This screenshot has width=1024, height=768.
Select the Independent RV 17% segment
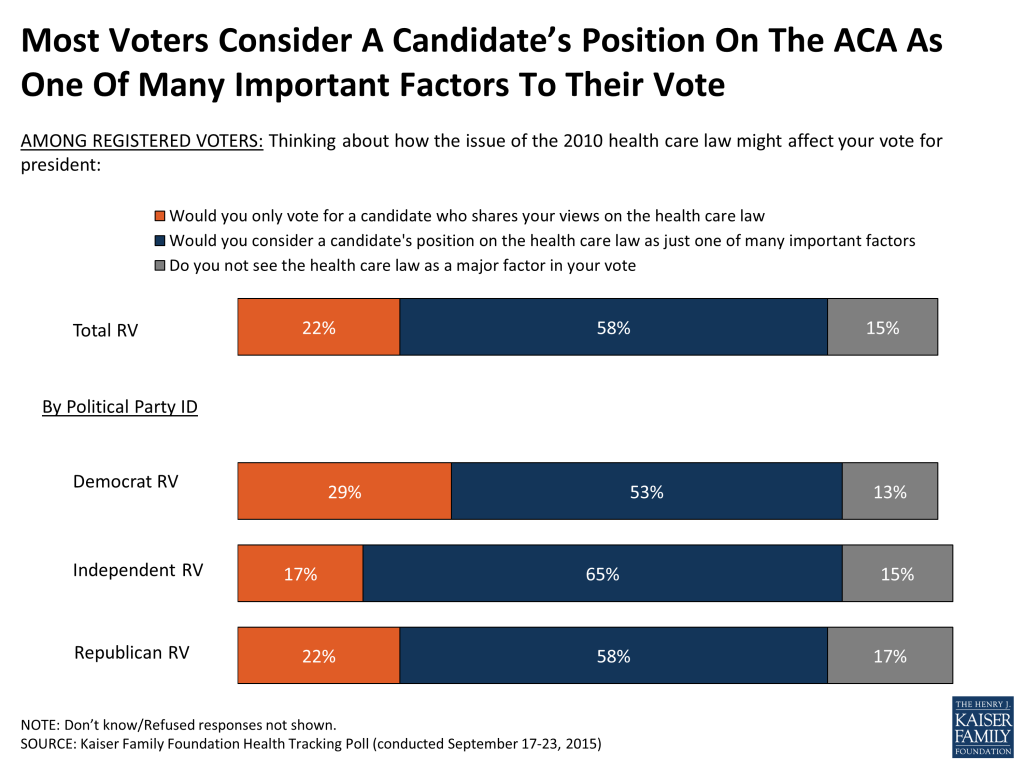[300, 573]
